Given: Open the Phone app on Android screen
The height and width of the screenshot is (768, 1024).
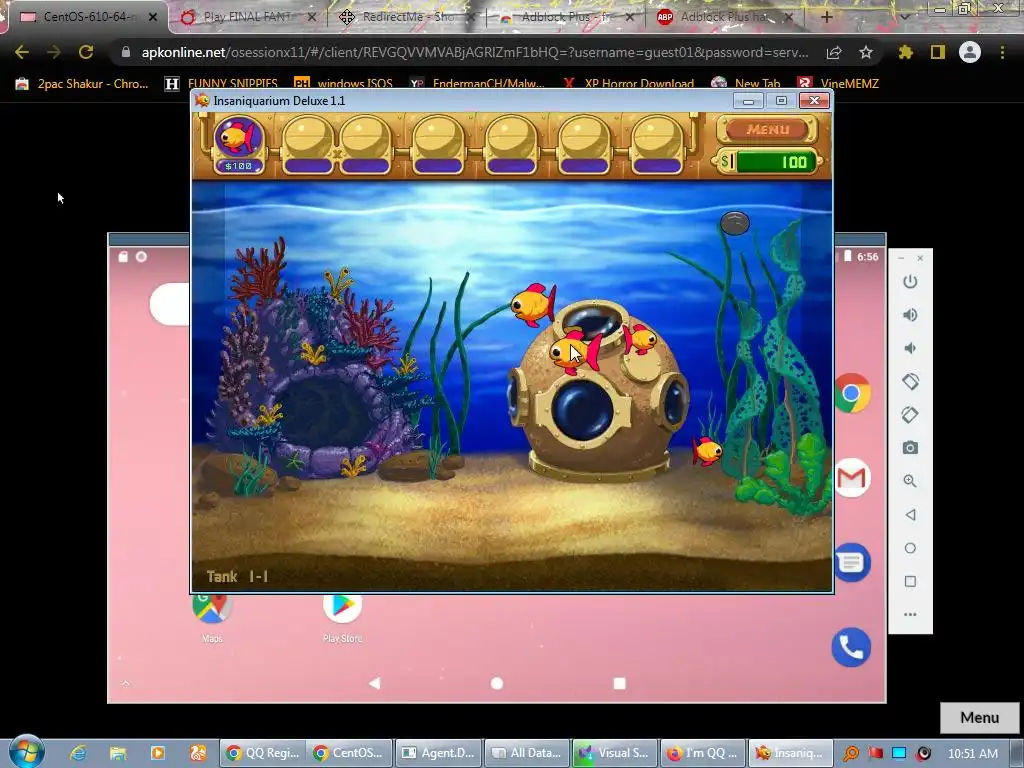Looking at the screenshot, I should pyautogui.click(x=852, y=647).
